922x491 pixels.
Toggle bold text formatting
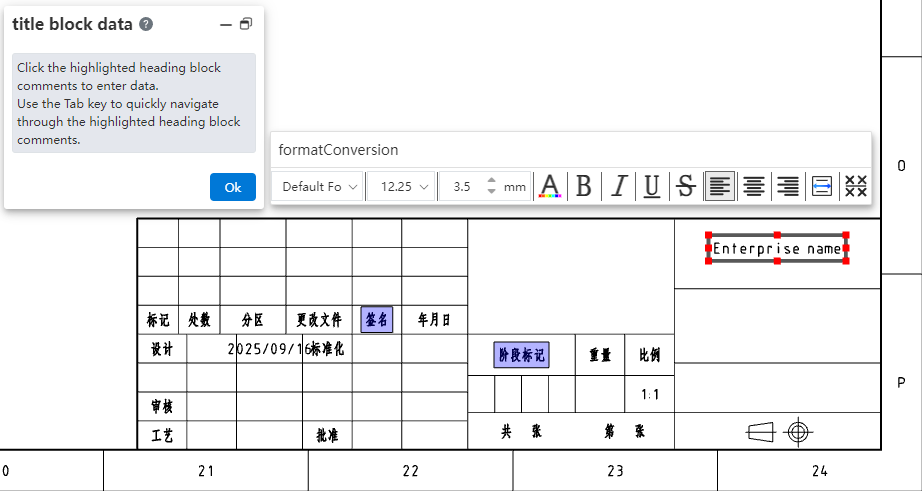tap(584, 186)
